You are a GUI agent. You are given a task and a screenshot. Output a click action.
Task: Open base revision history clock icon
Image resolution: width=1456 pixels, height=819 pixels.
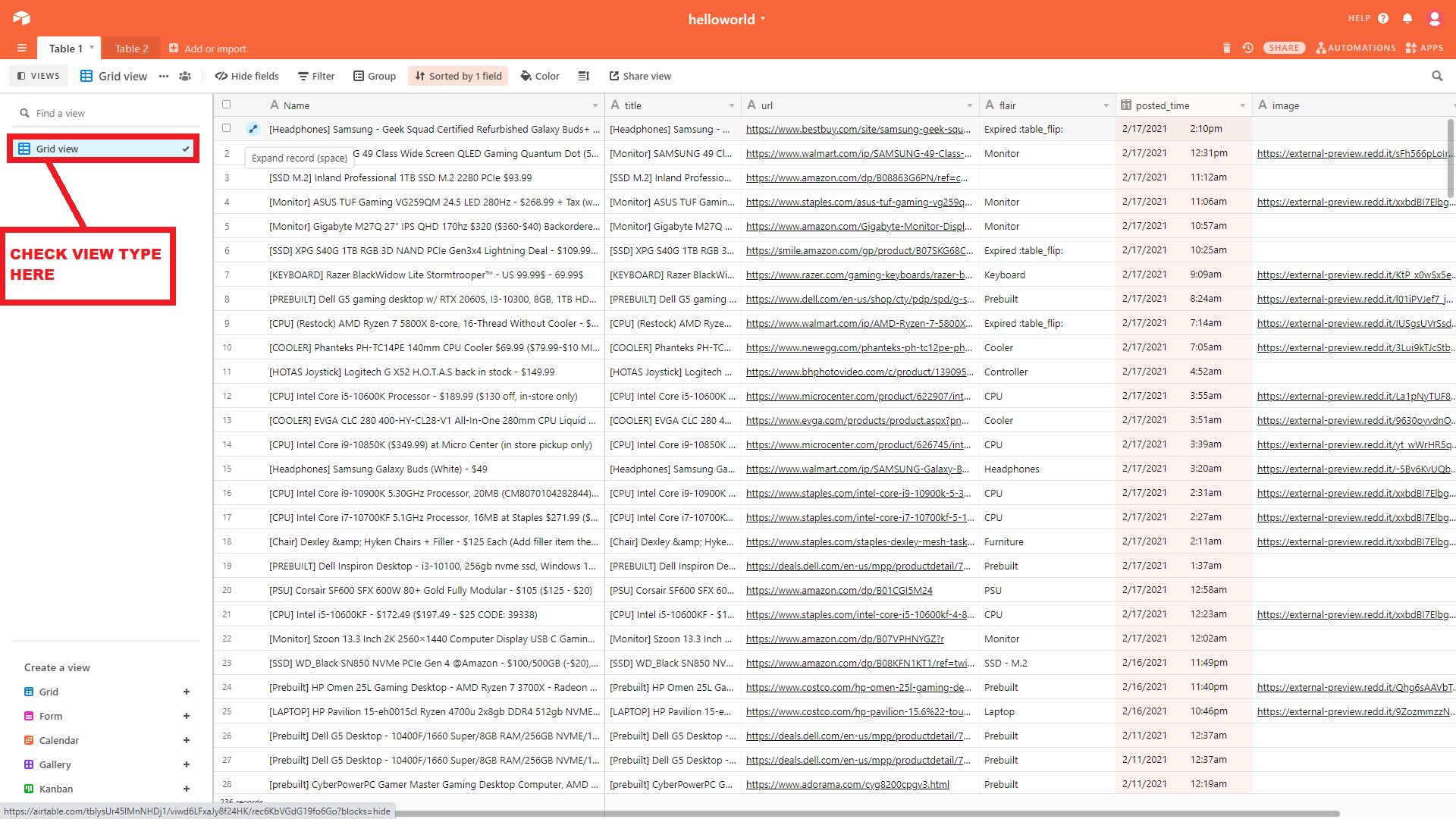point(1247,48)
